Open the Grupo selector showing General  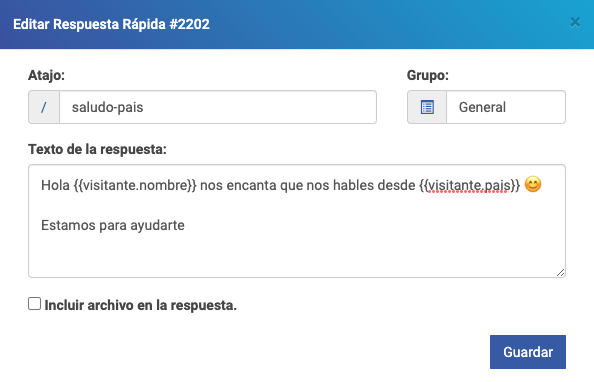click(506, 107)
